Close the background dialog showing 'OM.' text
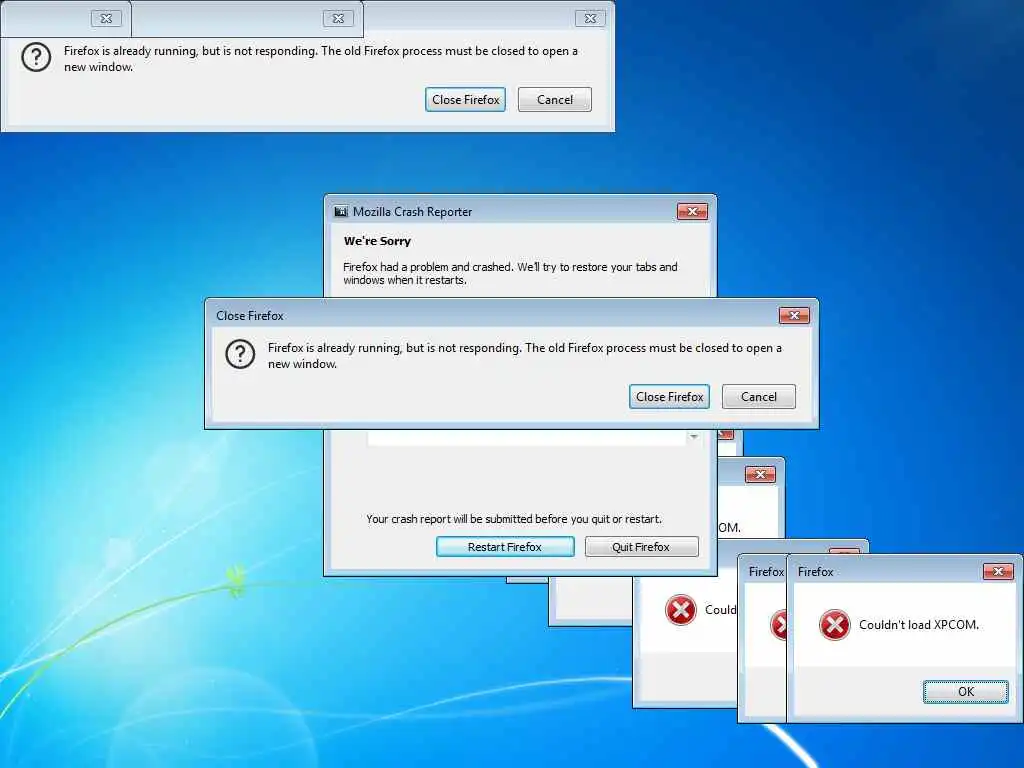 (x=760, y=475)
